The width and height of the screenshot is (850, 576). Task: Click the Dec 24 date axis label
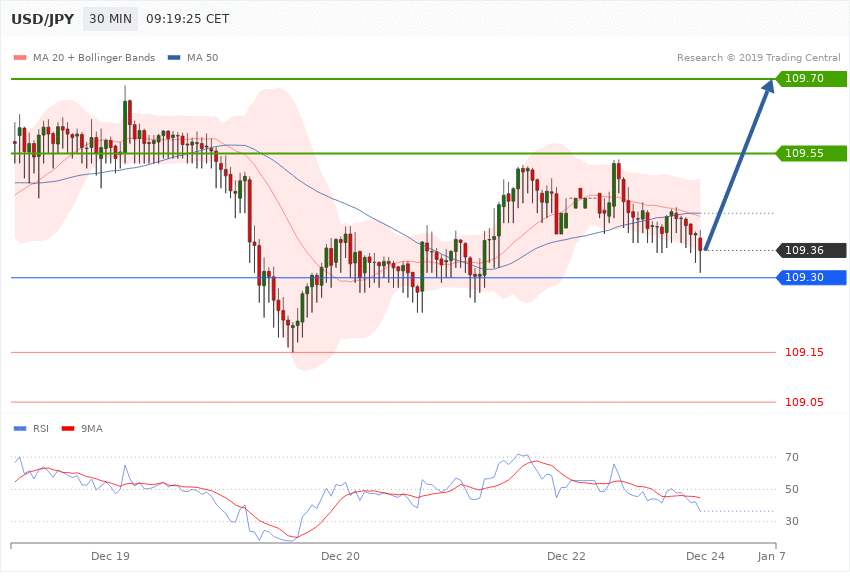pyautogui.click(x=705, y=556)
